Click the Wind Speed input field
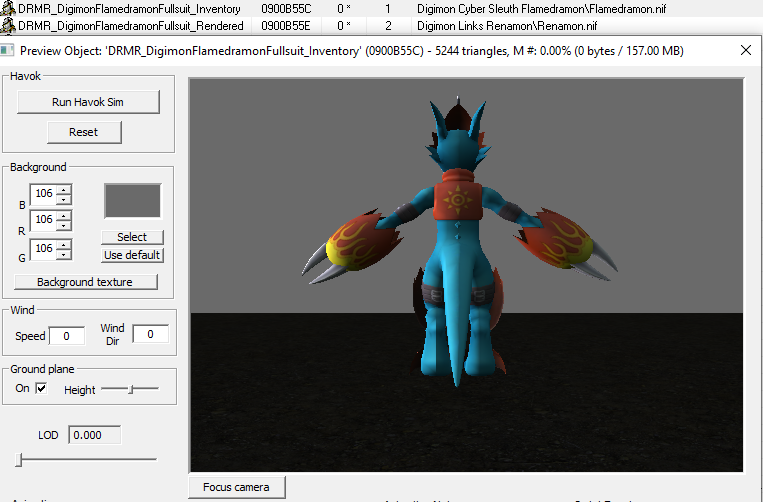Image resolution: width=763 pixels, height=502 pixels. point(67,336)
